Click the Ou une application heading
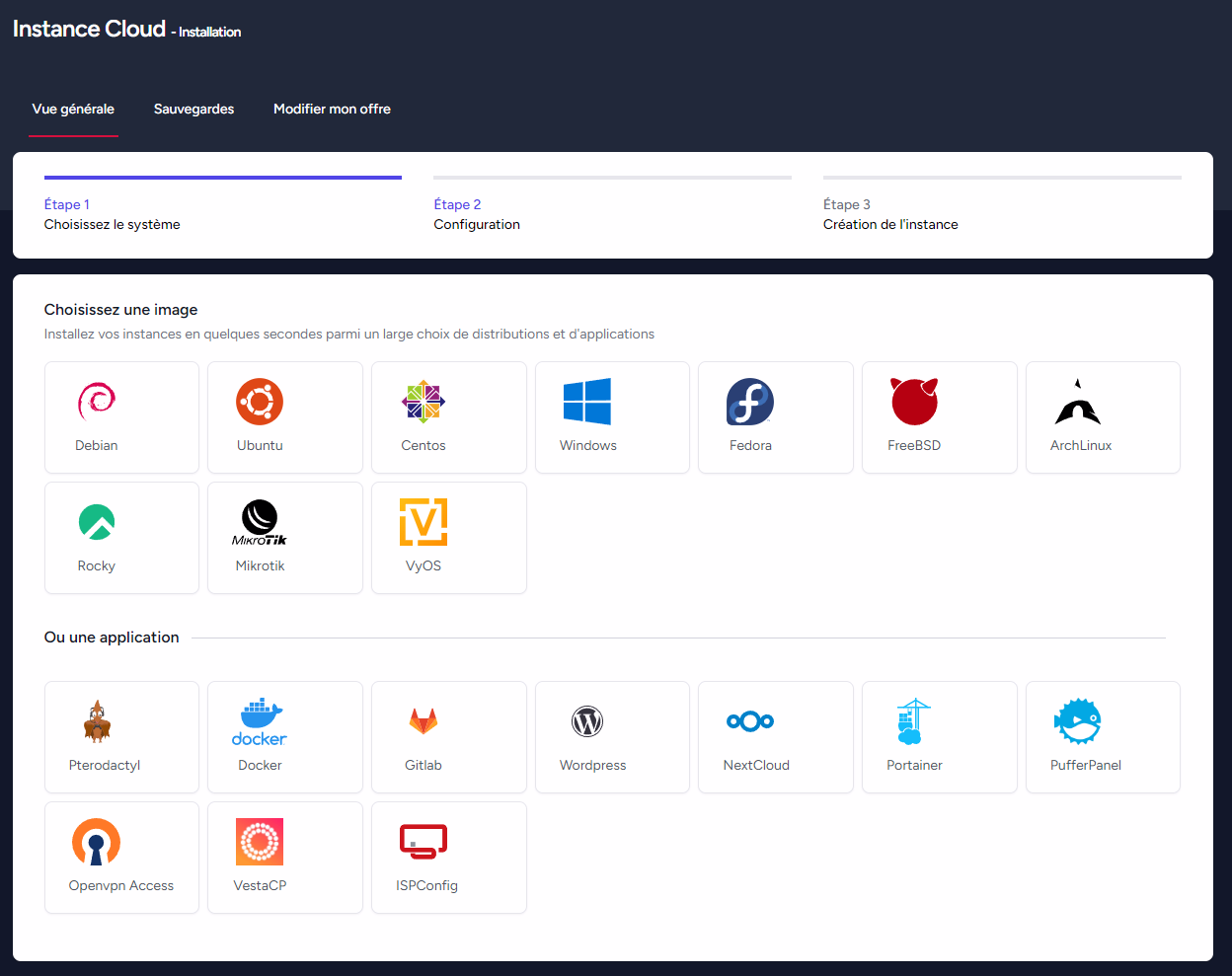This screenshot has height=976, width=1232. tap(112, 638)
